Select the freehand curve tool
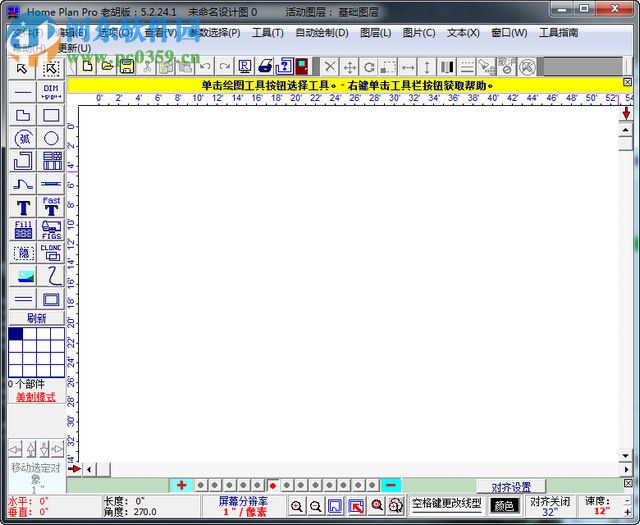 coord(51,276)
